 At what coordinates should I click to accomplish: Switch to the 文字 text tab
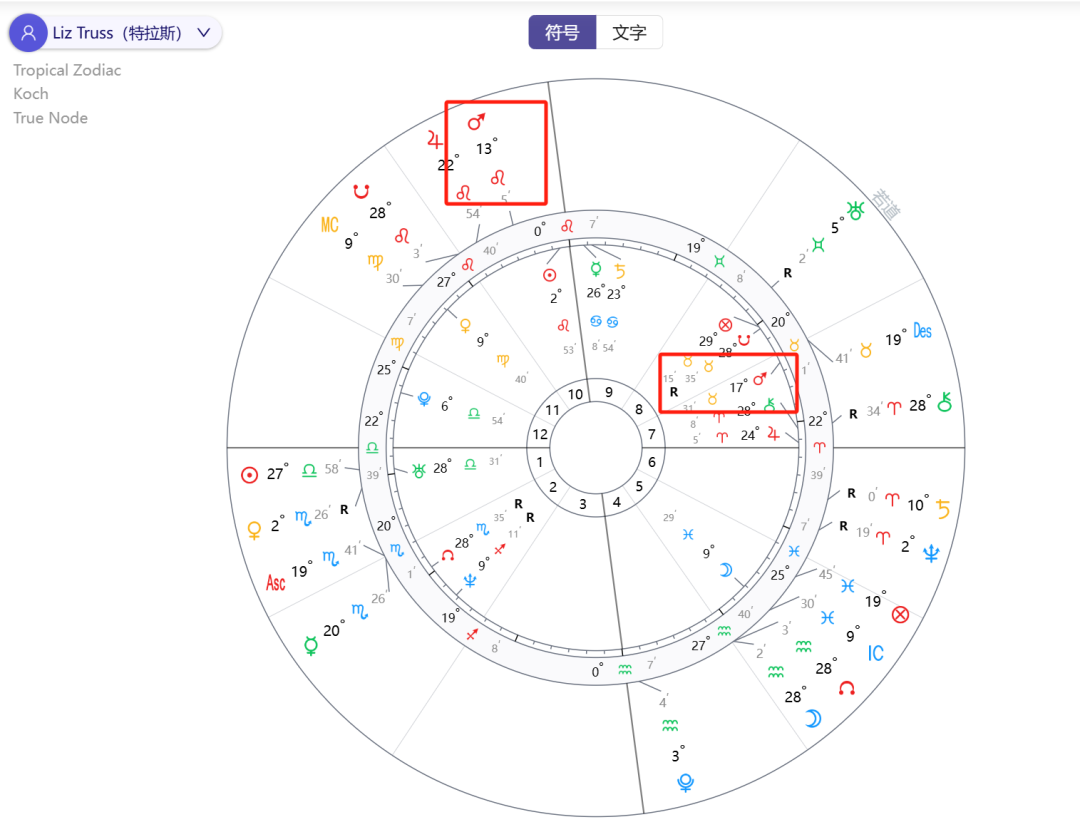pyautogui.click(x=629, y=32)
